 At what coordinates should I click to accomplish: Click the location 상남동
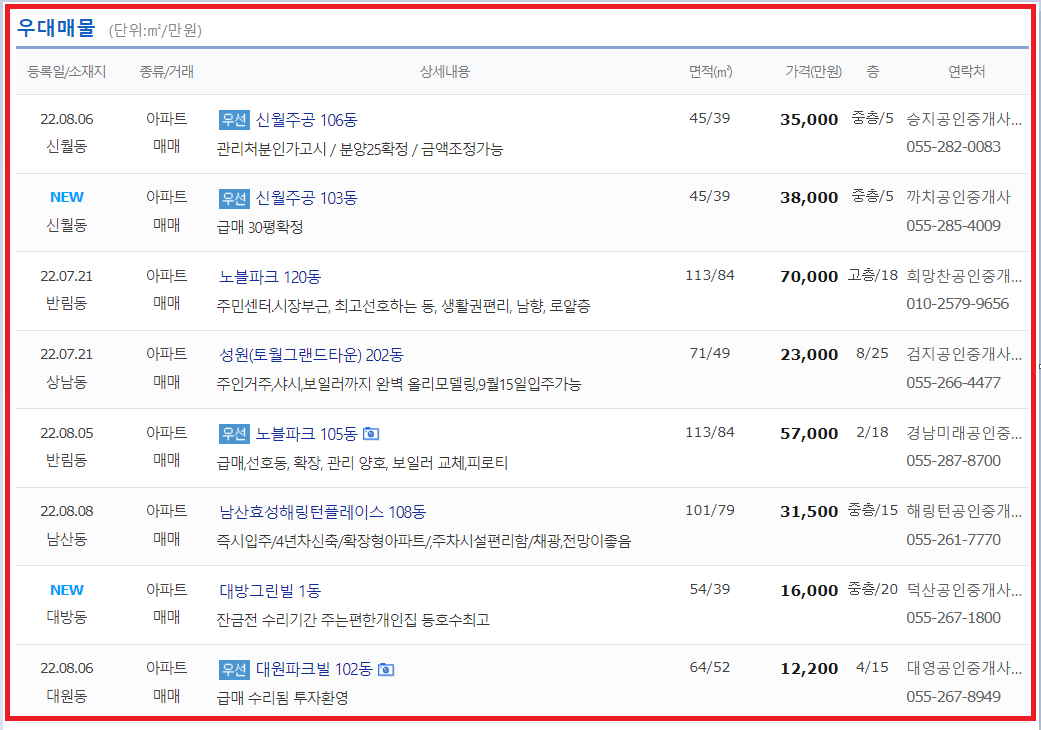pyautogui.click(x=66, y=382)
